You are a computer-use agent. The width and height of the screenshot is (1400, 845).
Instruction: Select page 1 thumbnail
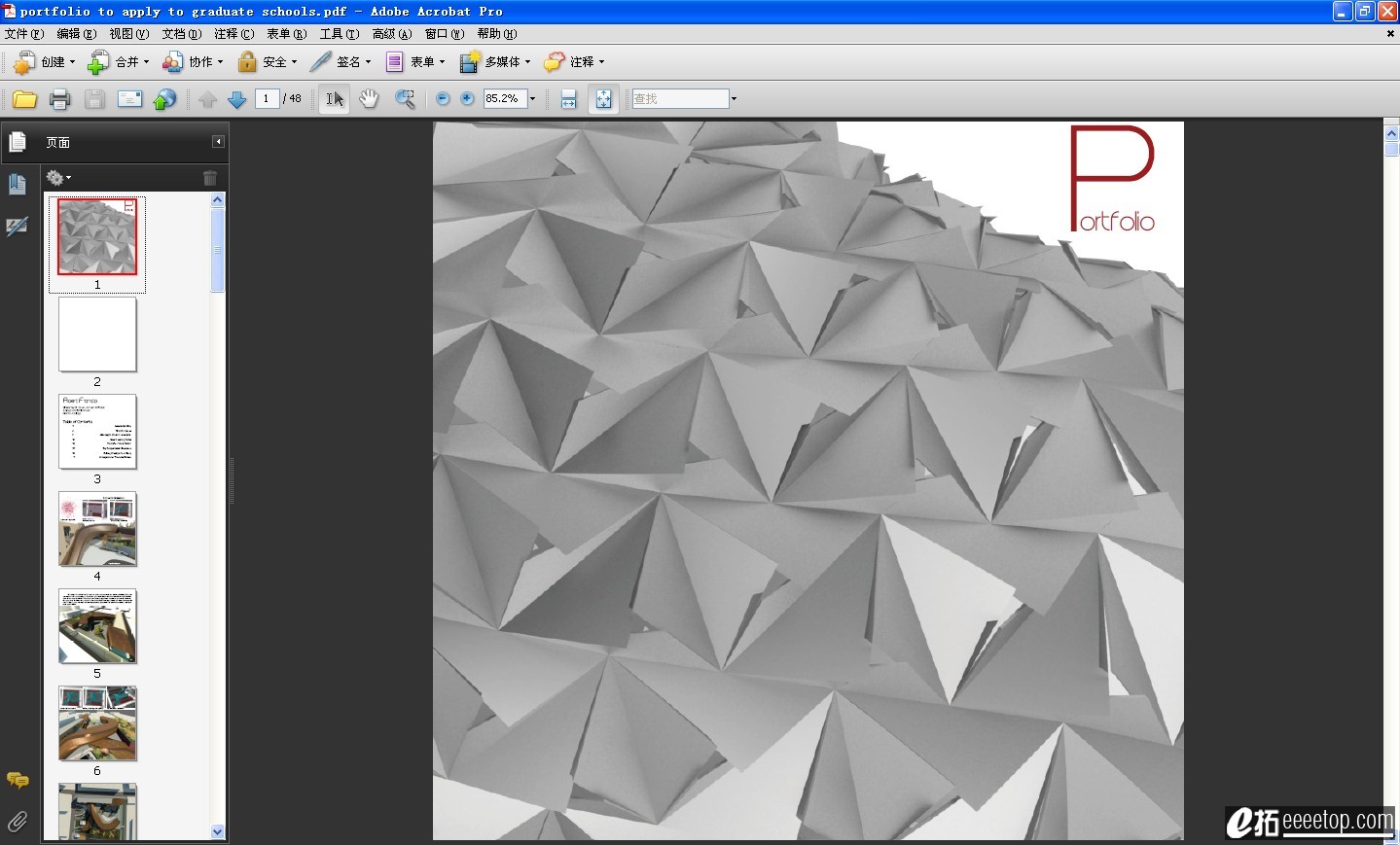click(x=97, y=237)
